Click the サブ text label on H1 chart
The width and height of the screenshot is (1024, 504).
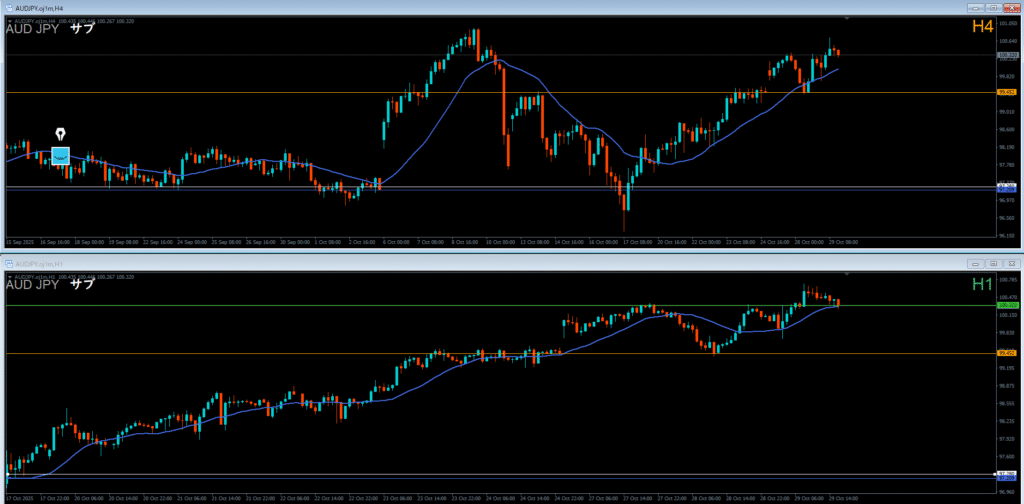click(82, 285)
